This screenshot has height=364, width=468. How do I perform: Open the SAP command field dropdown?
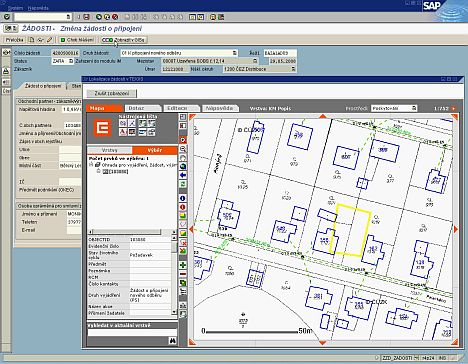pos(69,17)
